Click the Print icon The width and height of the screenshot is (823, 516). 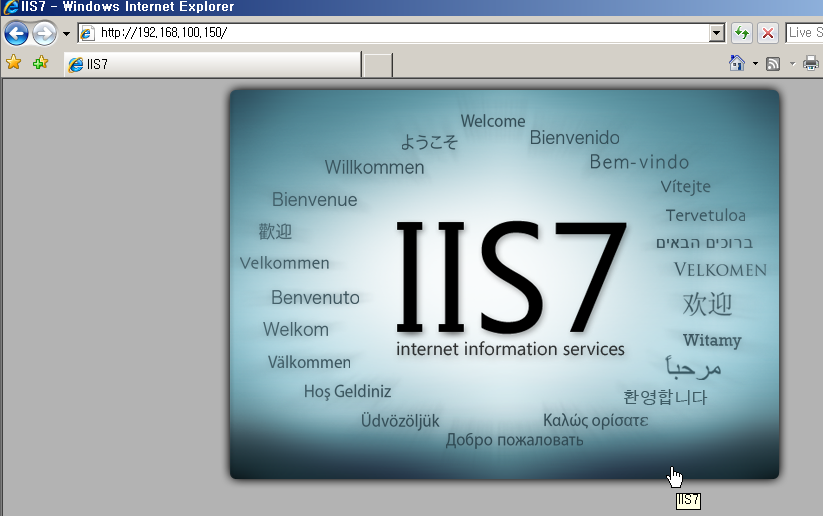[x=811, y=64]
